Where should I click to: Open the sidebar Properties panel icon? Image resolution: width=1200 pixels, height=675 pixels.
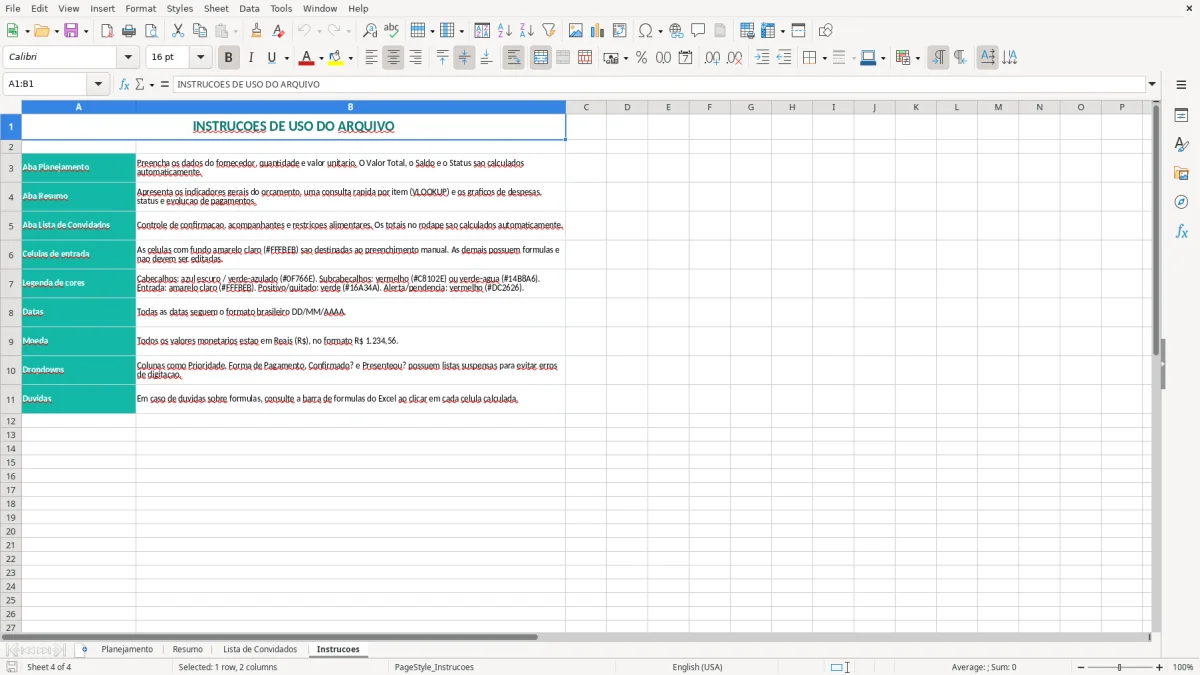click(x=1181, y=115)
